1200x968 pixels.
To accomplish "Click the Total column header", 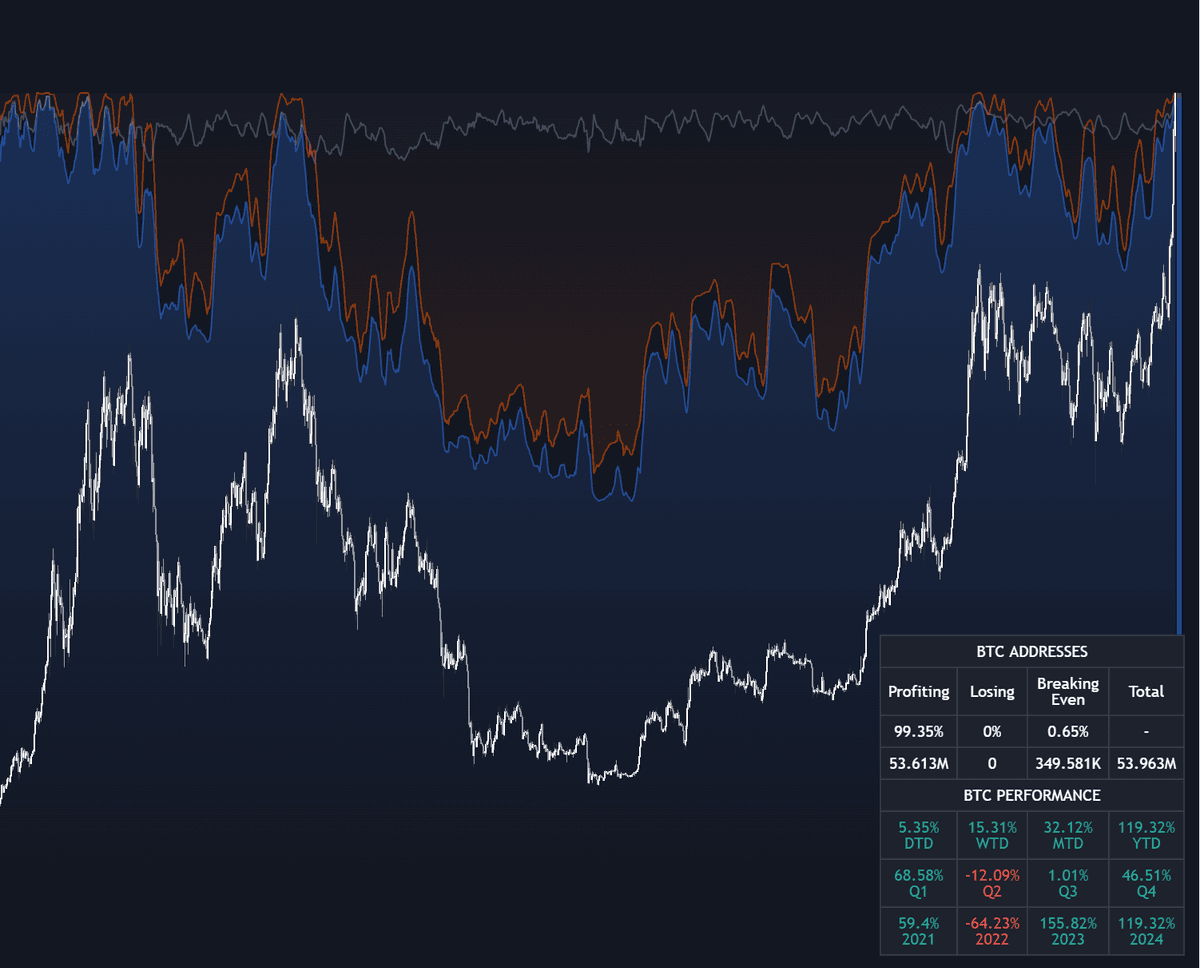I will point(1146,692).
